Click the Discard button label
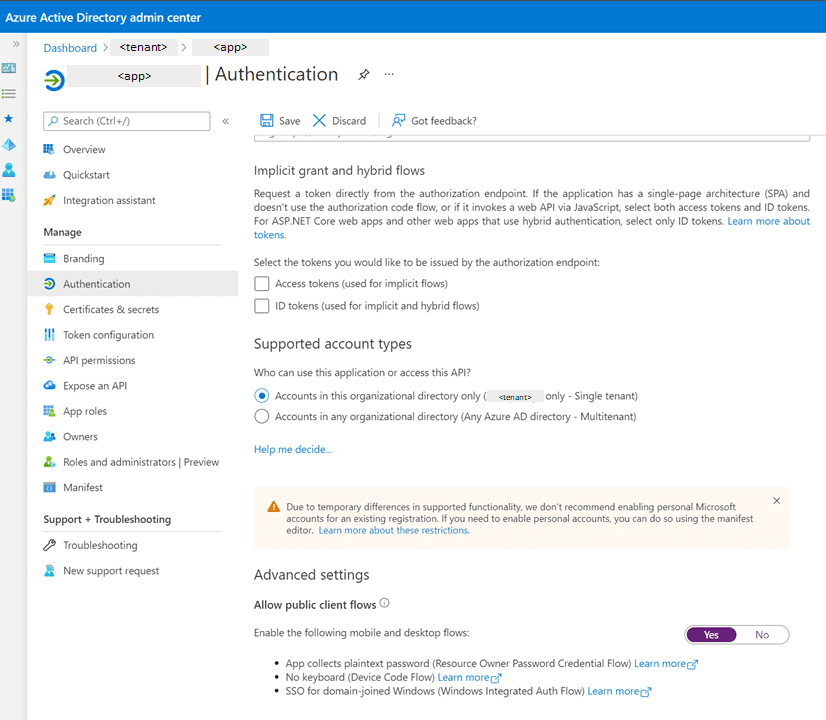The image size is (826, 720). point(349,121)
